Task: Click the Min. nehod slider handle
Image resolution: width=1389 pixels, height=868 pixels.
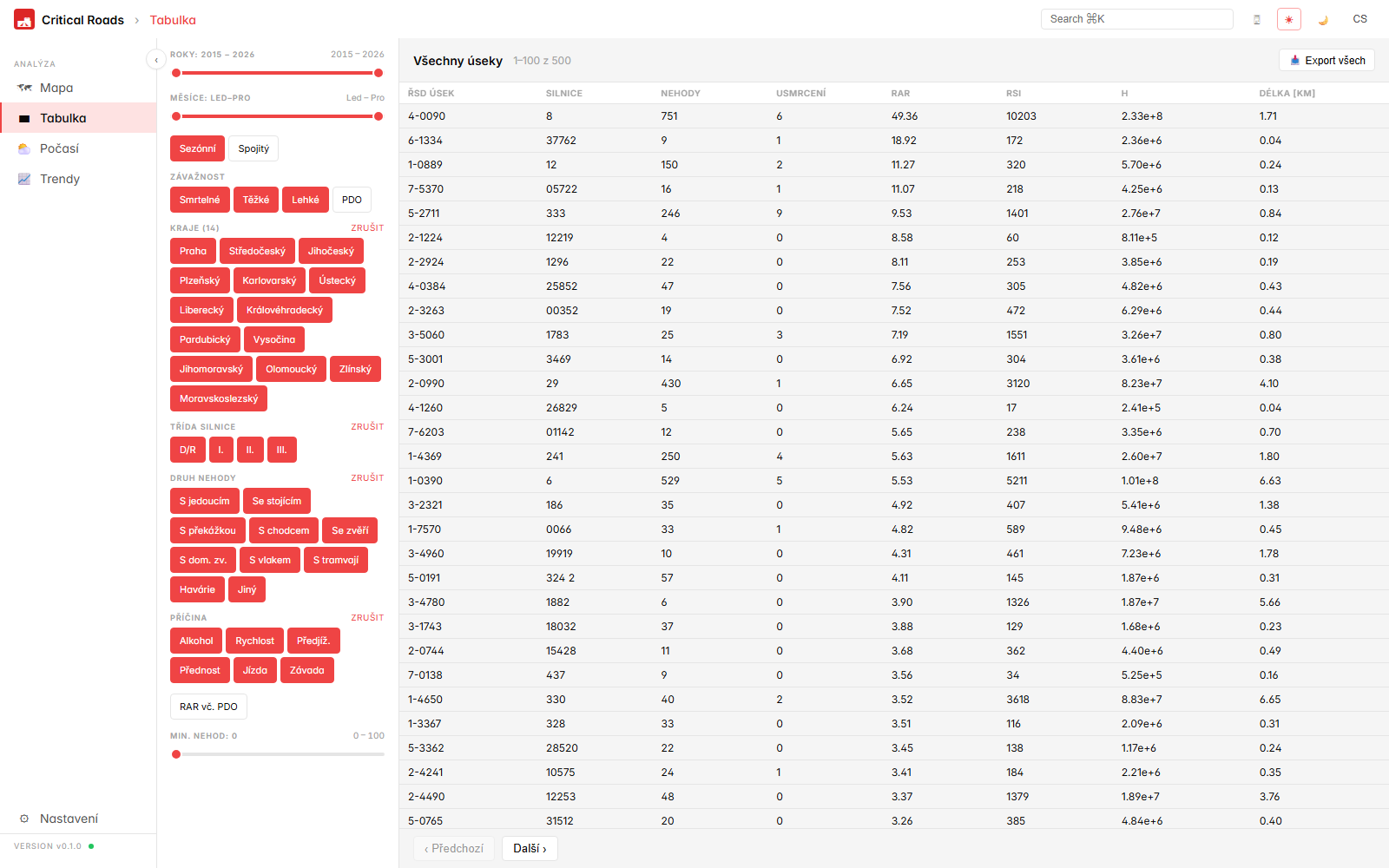Action: (176, 754)
